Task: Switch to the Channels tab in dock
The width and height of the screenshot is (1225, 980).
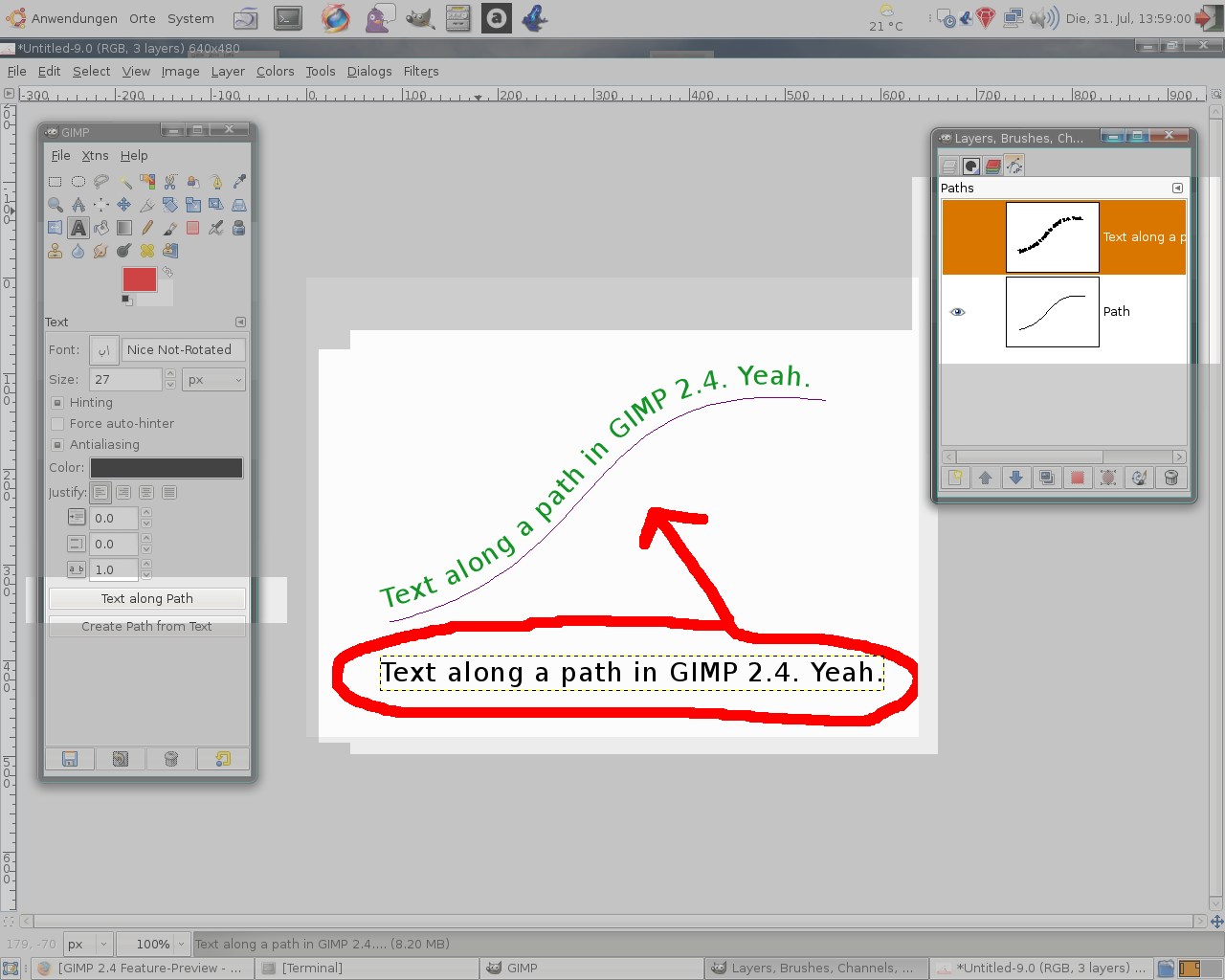Action: 993,167
